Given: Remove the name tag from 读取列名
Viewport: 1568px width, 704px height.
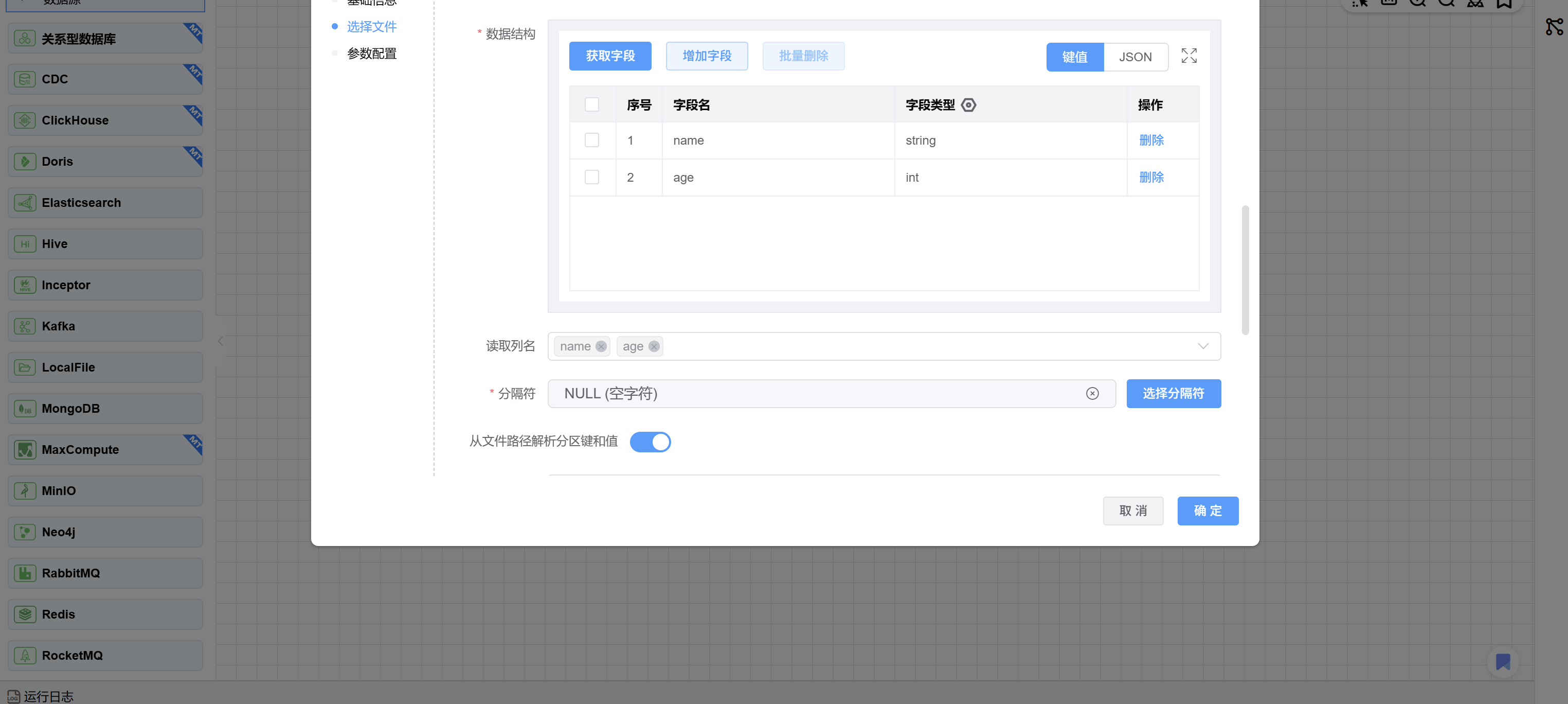Looking at the screenshot, I should [x=601, y=346].
